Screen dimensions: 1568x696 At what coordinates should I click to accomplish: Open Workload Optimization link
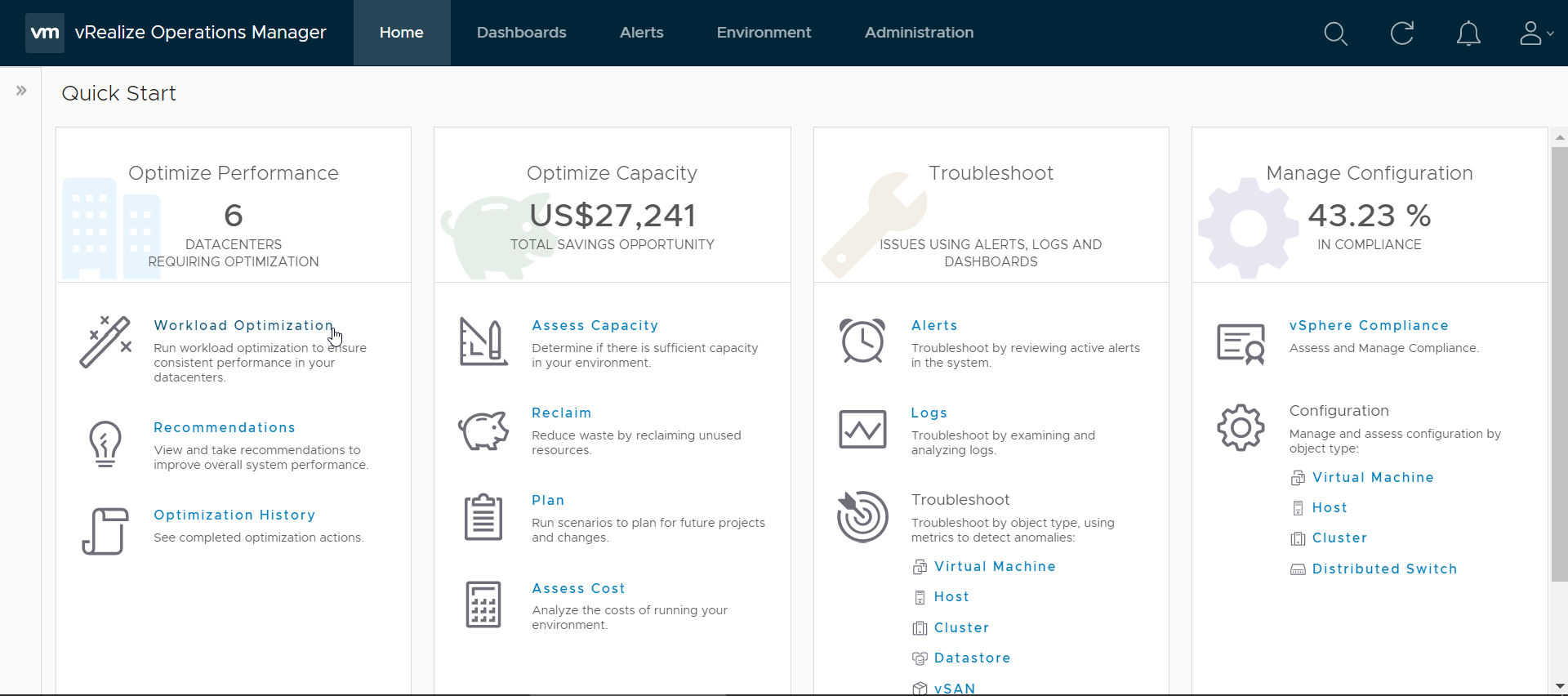243,325
